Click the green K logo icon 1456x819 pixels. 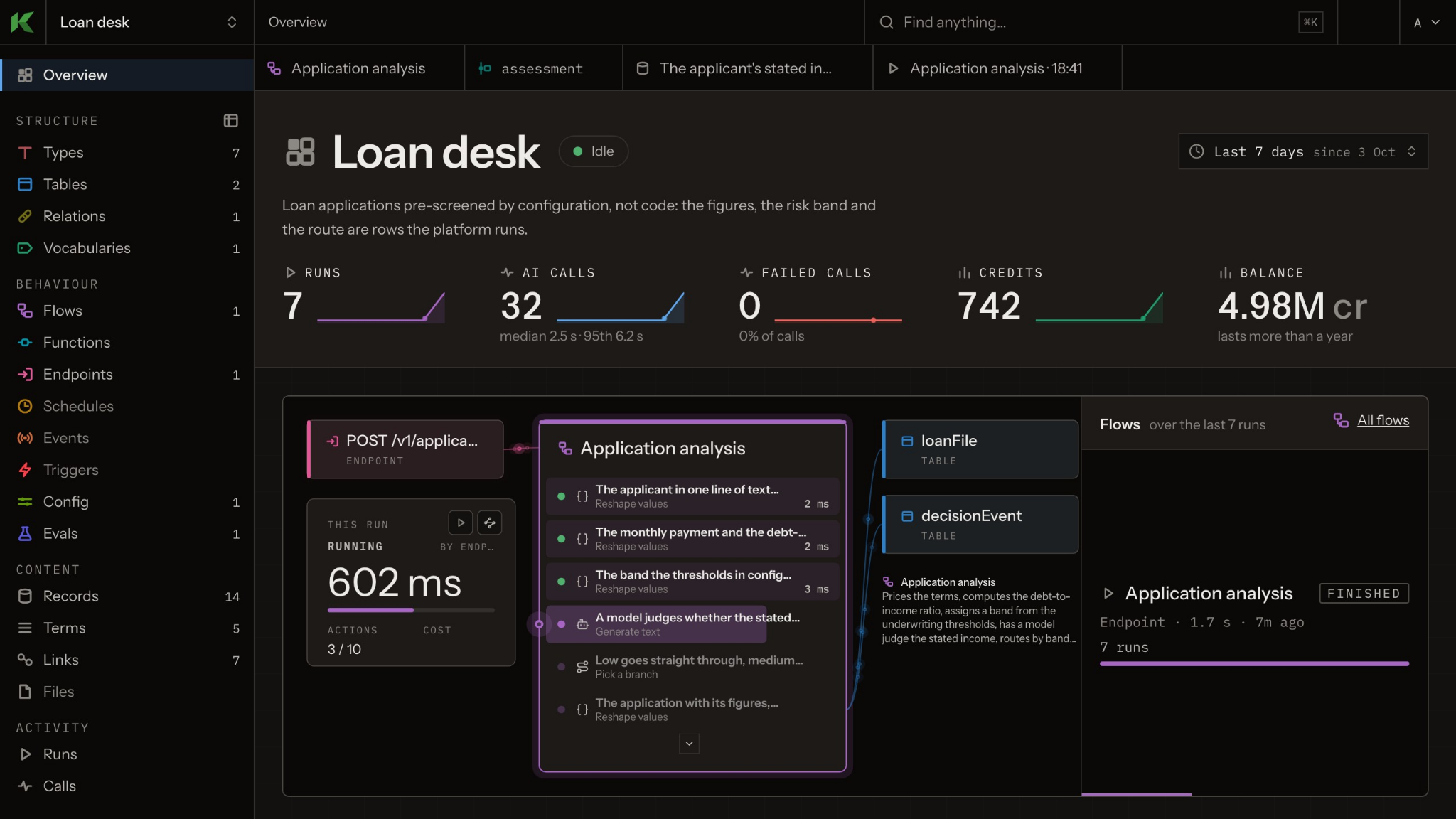tap(23, 22)
